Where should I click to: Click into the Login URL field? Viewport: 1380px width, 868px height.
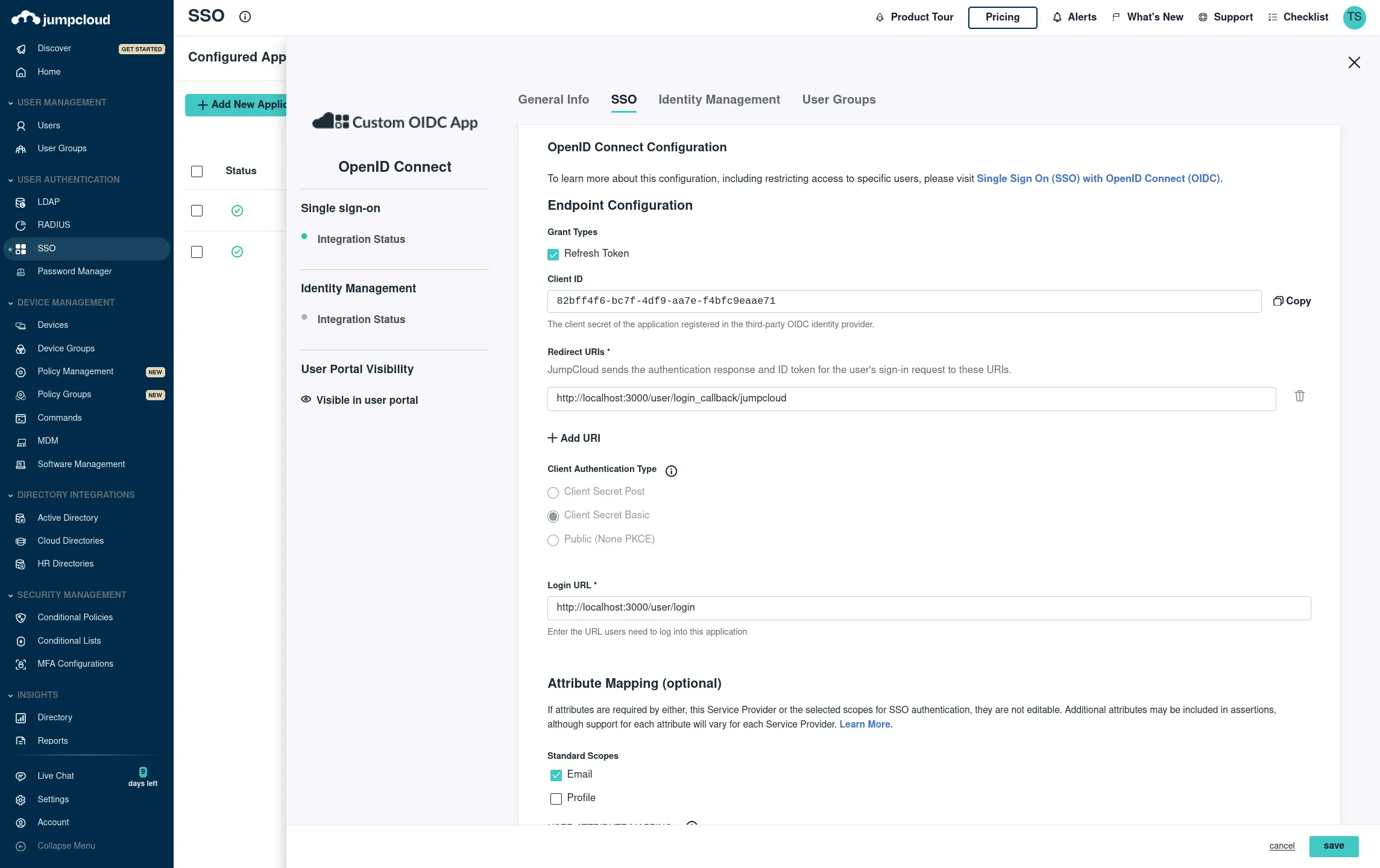[x=928, y=608]
